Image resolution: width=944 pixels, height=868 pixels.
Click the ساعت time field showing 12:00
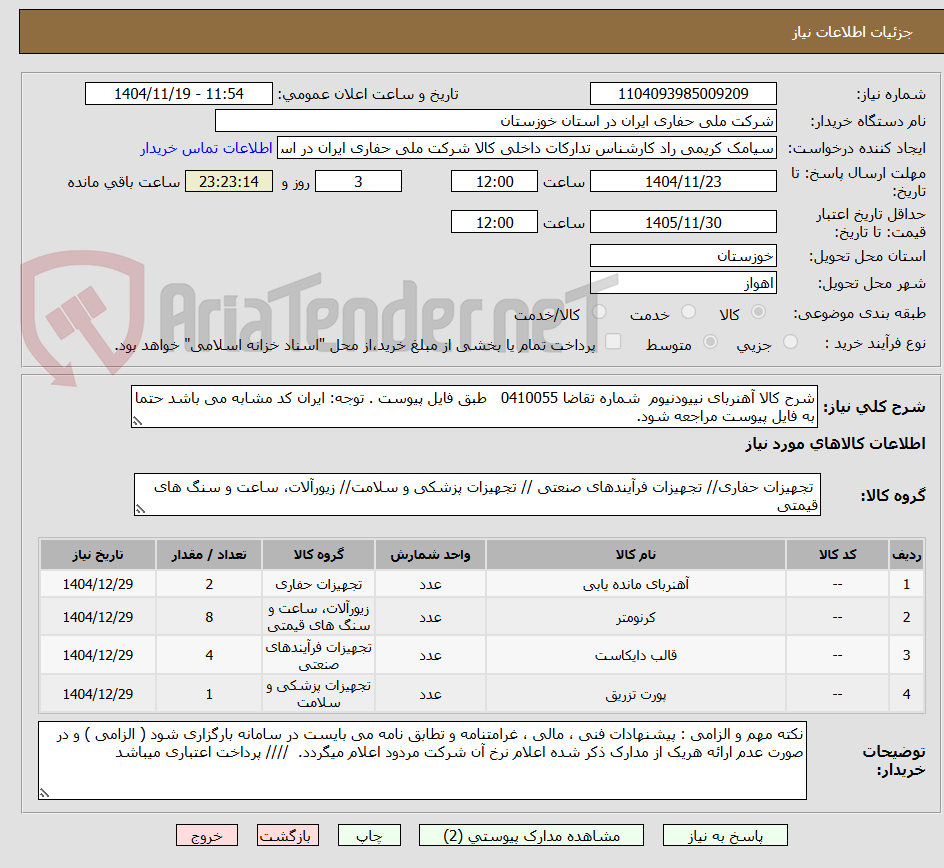tap(493, 181)
